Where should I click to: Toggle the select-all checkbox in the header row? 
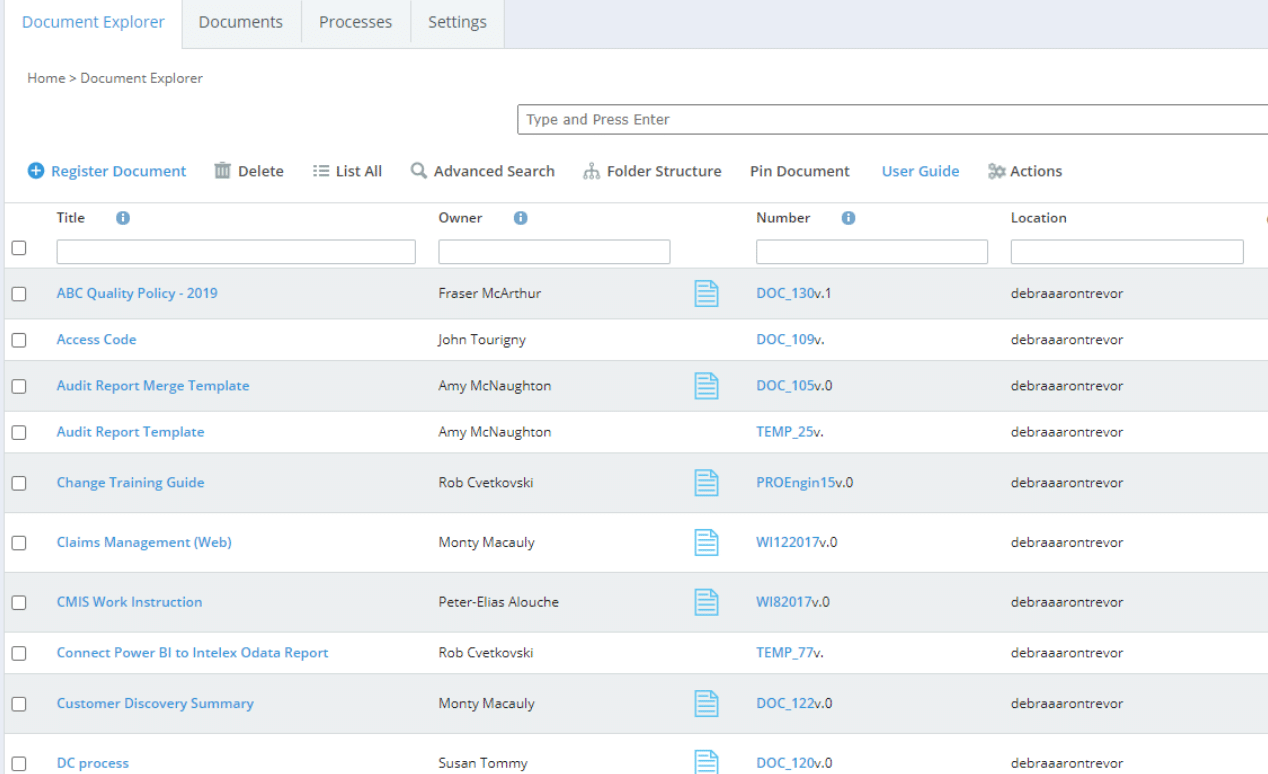point(19,248)
